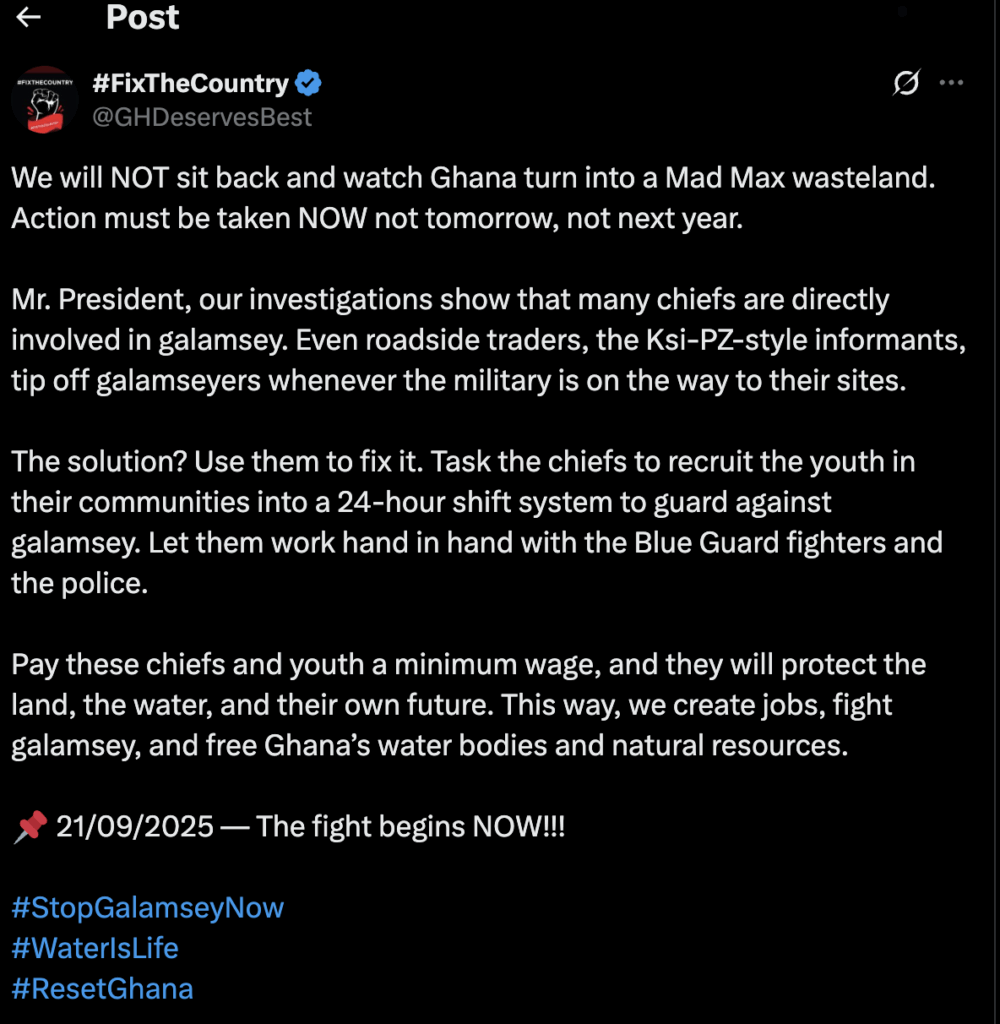The image size is (1000, 1024).
Task: Click the Post heading at top
Action: point(143,18)
